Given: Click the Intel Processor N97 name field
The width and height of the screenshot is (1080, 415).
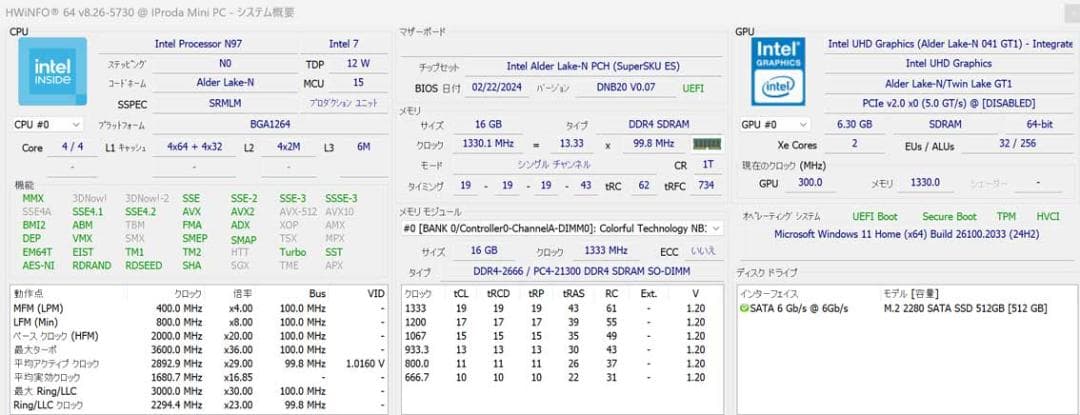Looking at the screenshot, I should (198, 43).
